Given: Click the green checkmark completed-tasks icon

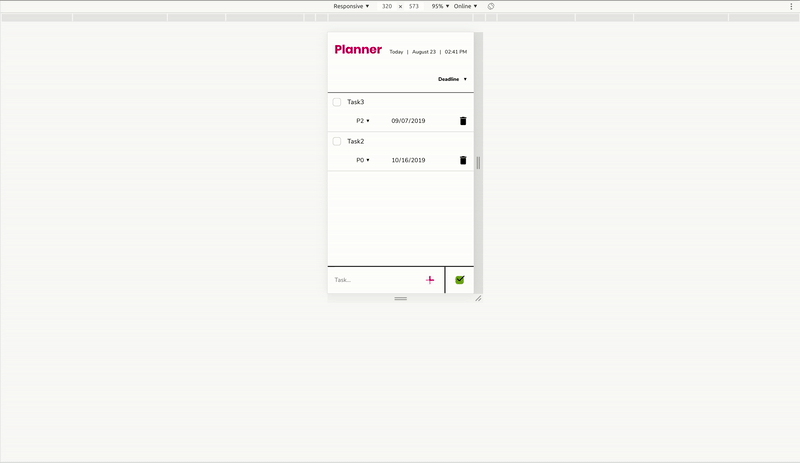Looking at the screenshot, I should 460,280.
